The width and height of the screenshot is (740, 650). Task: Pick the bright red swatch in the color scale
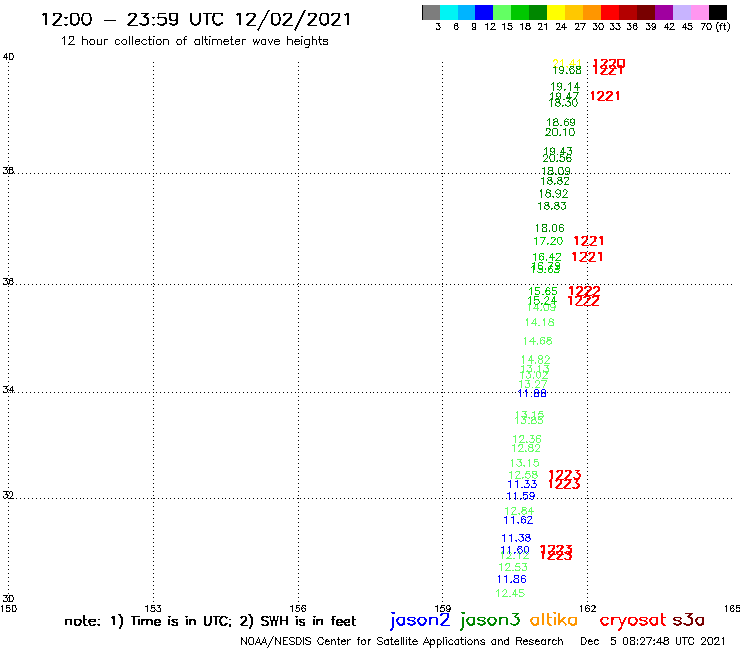coord(610,12)
